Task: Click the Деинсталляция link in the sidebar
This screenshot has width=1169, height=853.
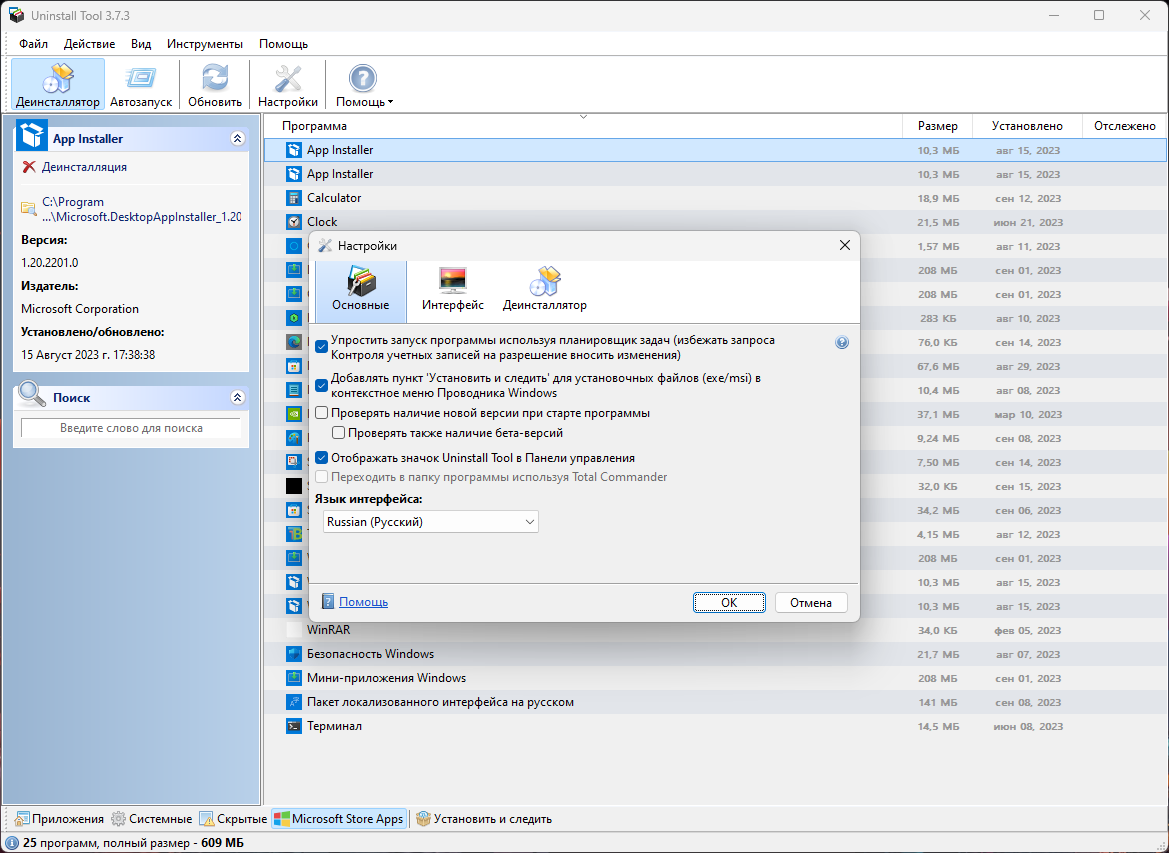Action: point(84,167)
